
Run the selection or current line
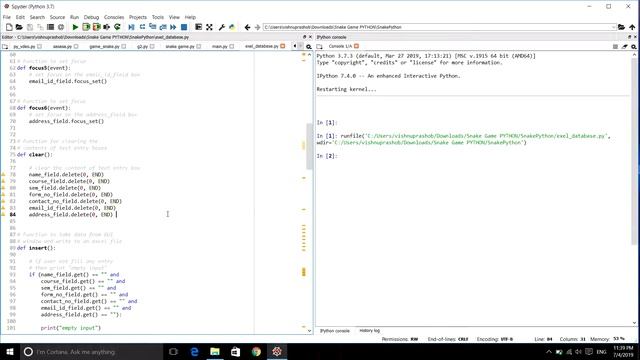(107, 27)
